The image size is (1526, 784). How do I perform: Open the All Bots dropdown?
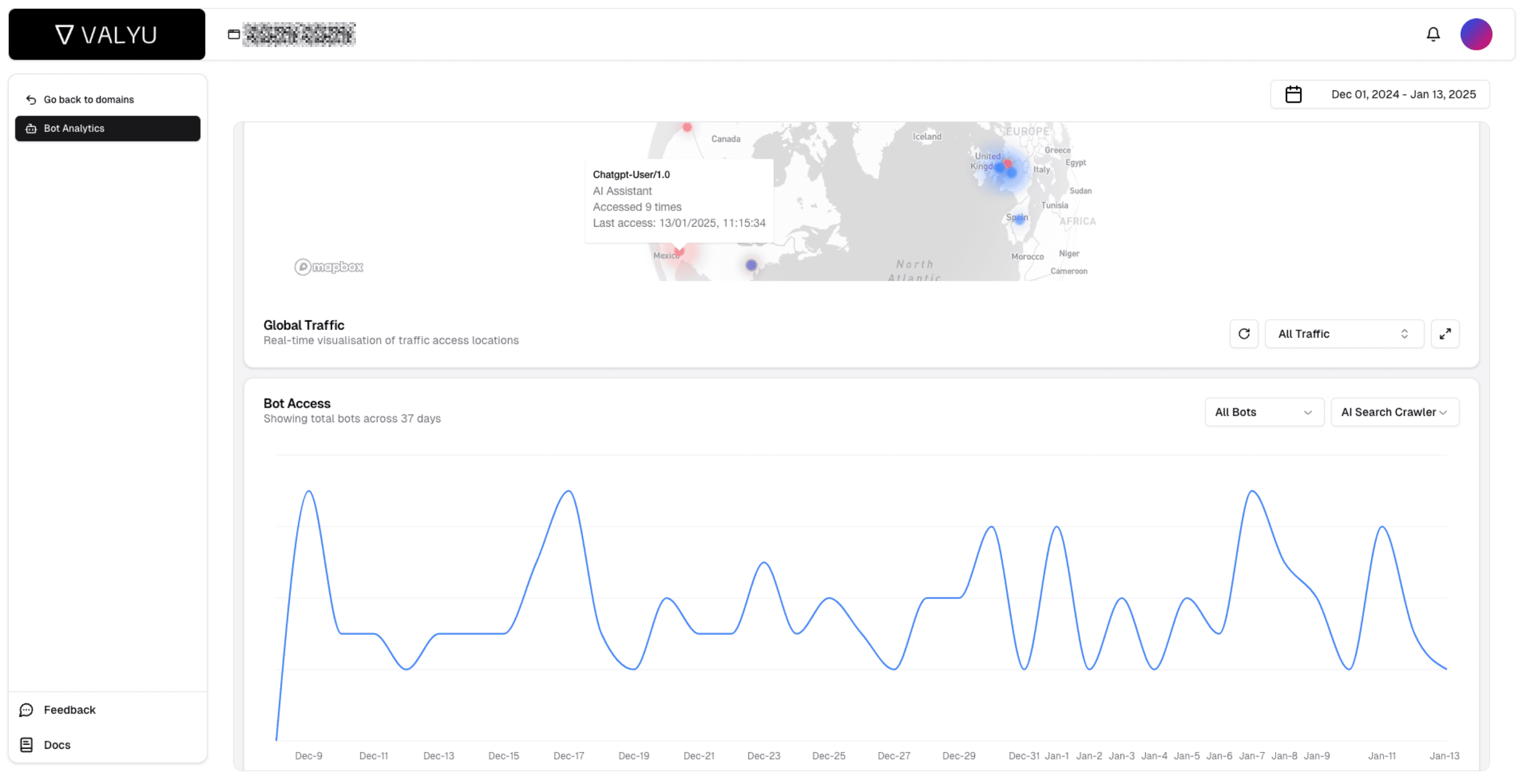[1264, 412]
